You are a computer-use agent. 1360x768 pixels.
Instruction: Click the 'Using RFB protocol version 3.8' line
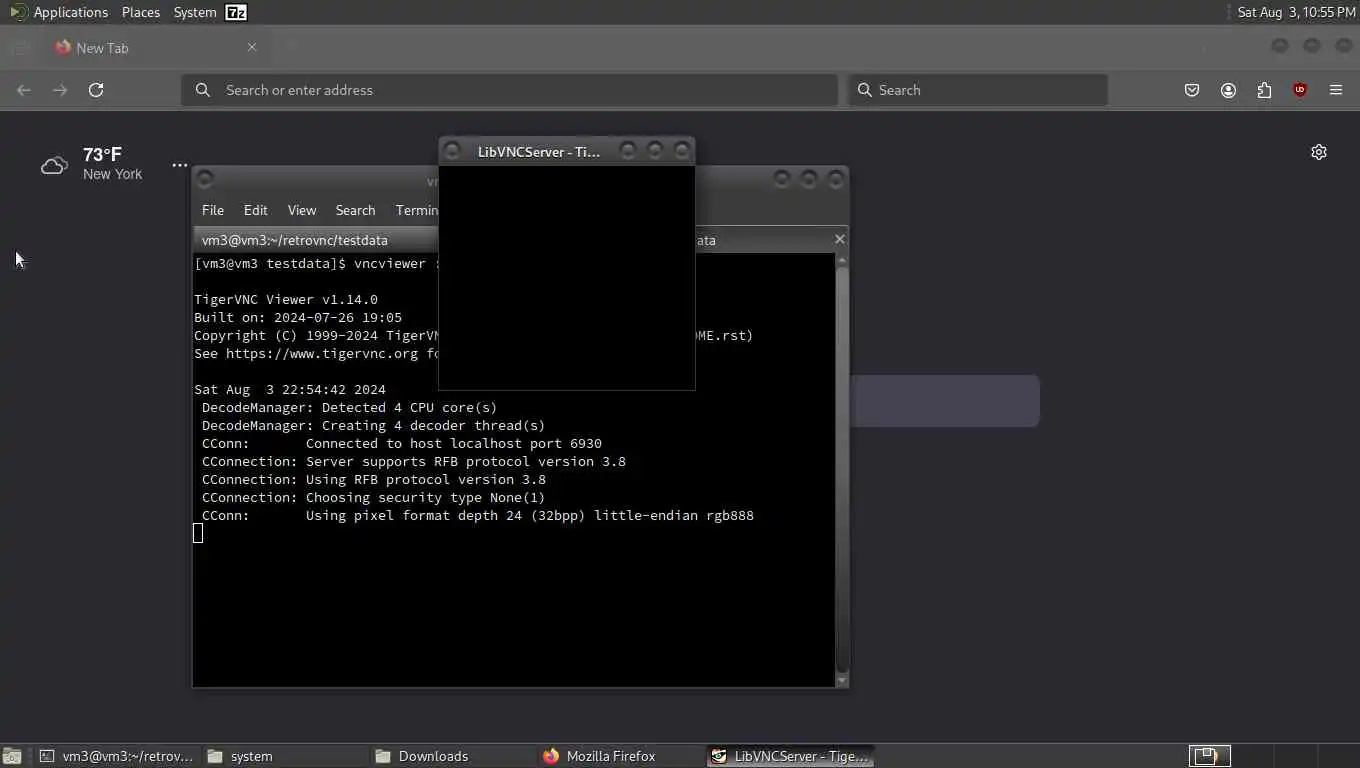374,479
